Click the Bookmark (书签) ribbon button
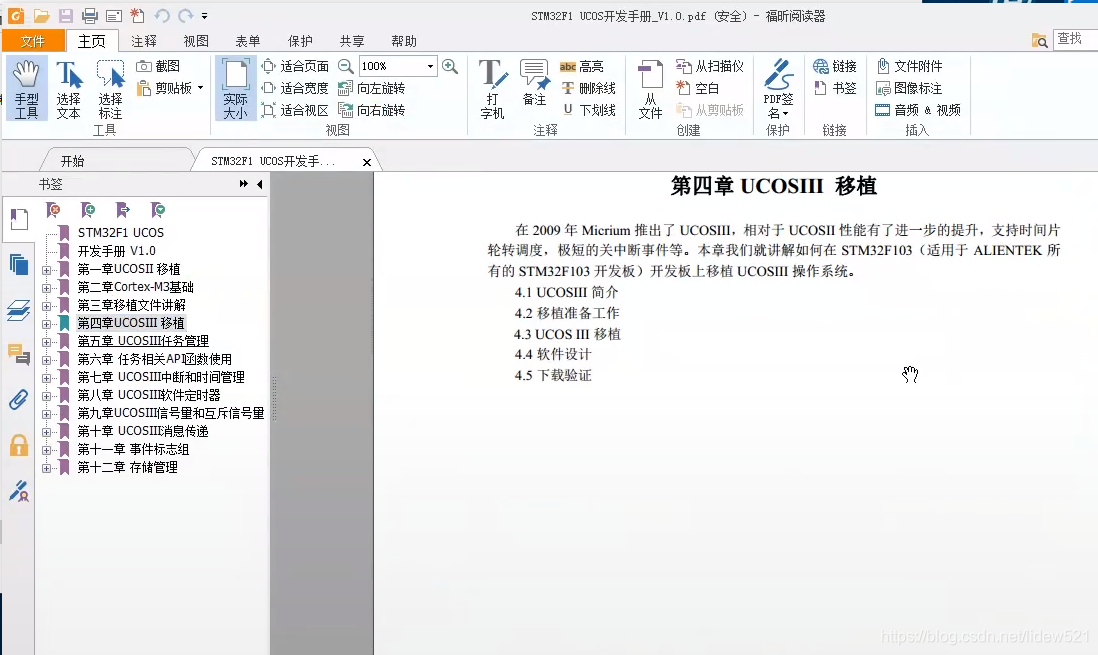1098x655 pixels. point(835,88)
